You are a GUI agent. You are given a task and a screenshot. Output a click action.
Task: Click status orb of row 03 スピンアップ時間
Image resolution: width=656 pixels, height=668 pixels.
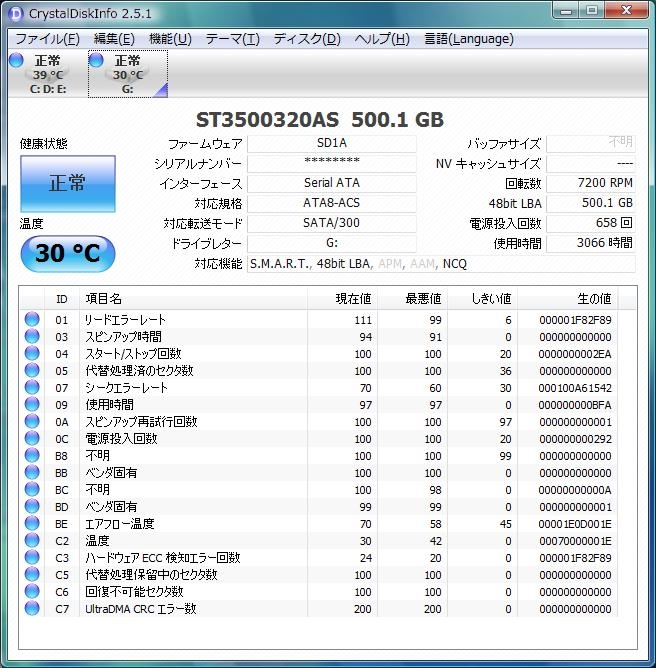pyautogui.click(x=32, y=336)
